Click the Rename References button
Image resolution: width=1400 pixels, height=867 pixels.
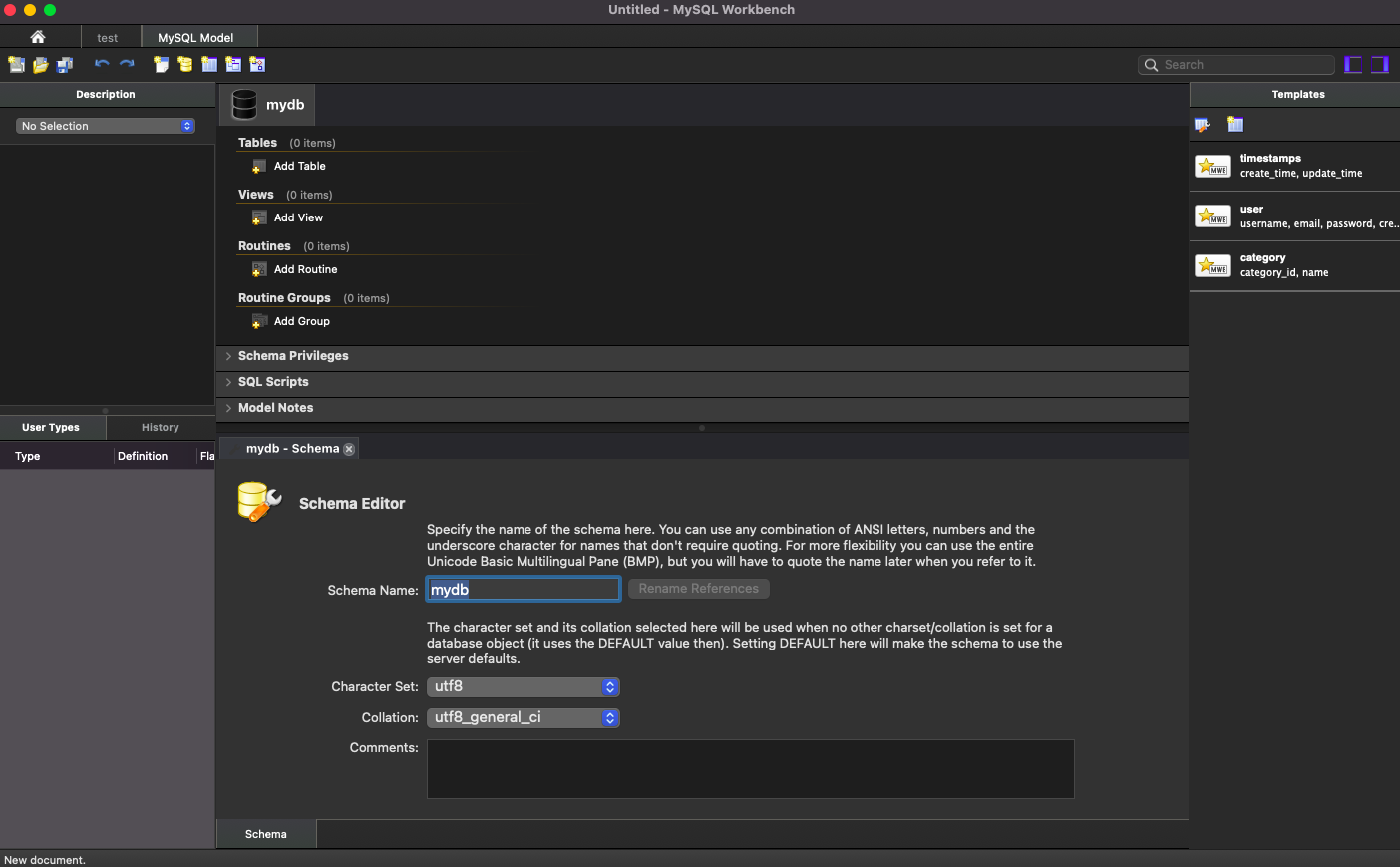pos(699,589)
